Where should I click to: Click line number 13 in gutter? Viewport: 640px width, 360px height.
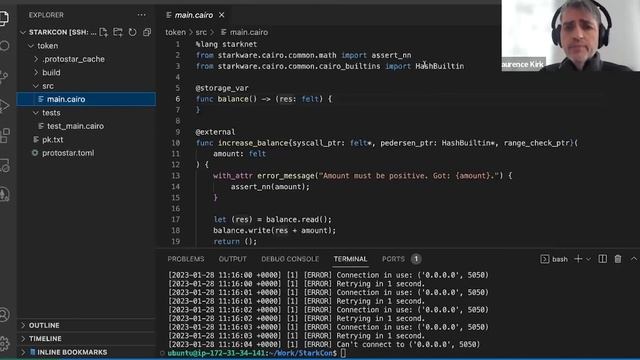click(176, 176)
